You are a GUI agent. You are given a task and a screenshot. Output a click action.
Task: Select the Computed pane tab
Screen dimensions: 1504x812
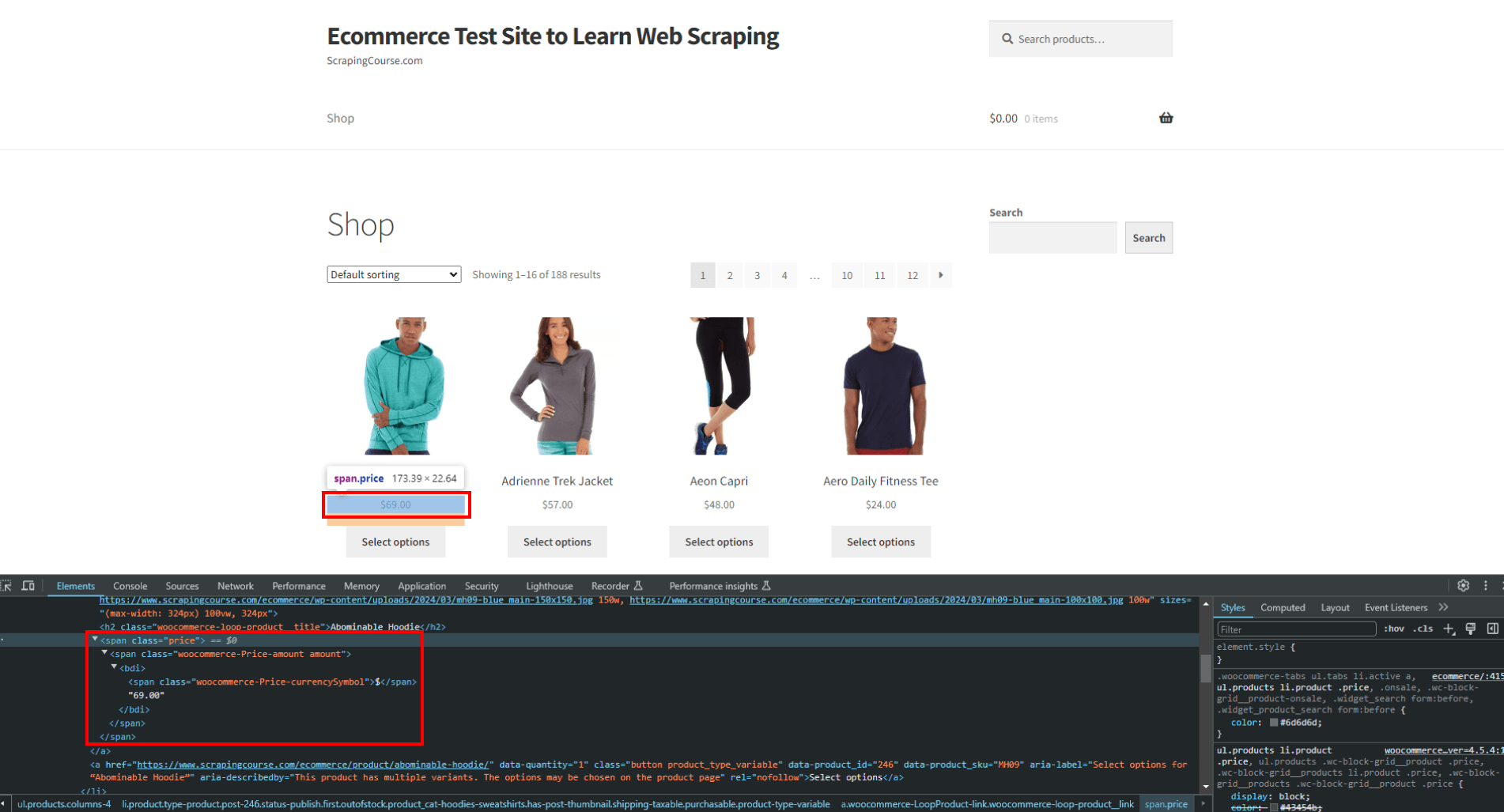tap(1283, 607)
